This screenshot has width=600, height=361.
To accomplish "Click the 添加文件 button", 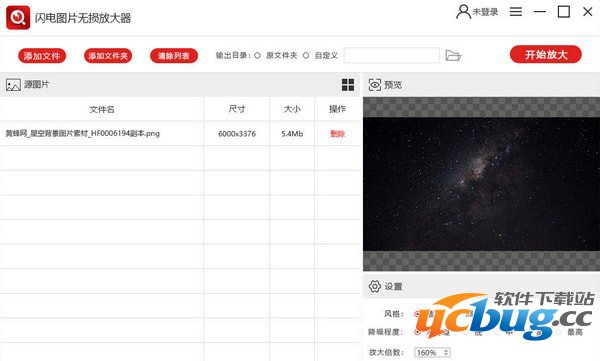I will pos(42,56).
